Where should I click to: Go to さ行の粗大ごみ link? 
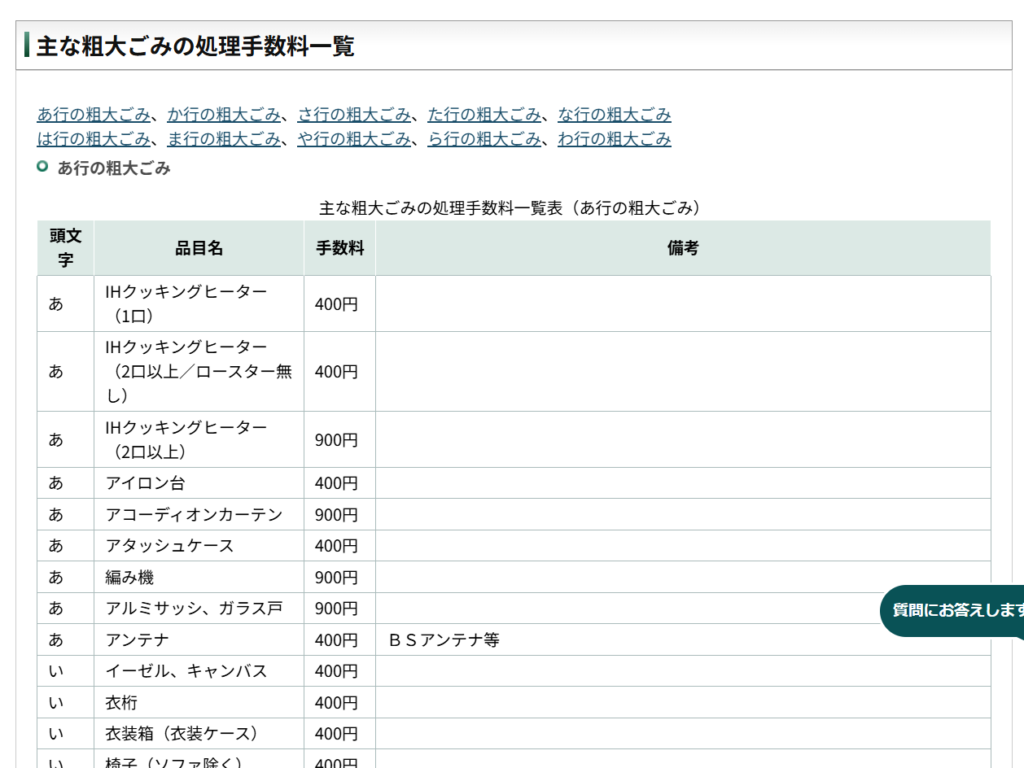click(x=354, y=115)
